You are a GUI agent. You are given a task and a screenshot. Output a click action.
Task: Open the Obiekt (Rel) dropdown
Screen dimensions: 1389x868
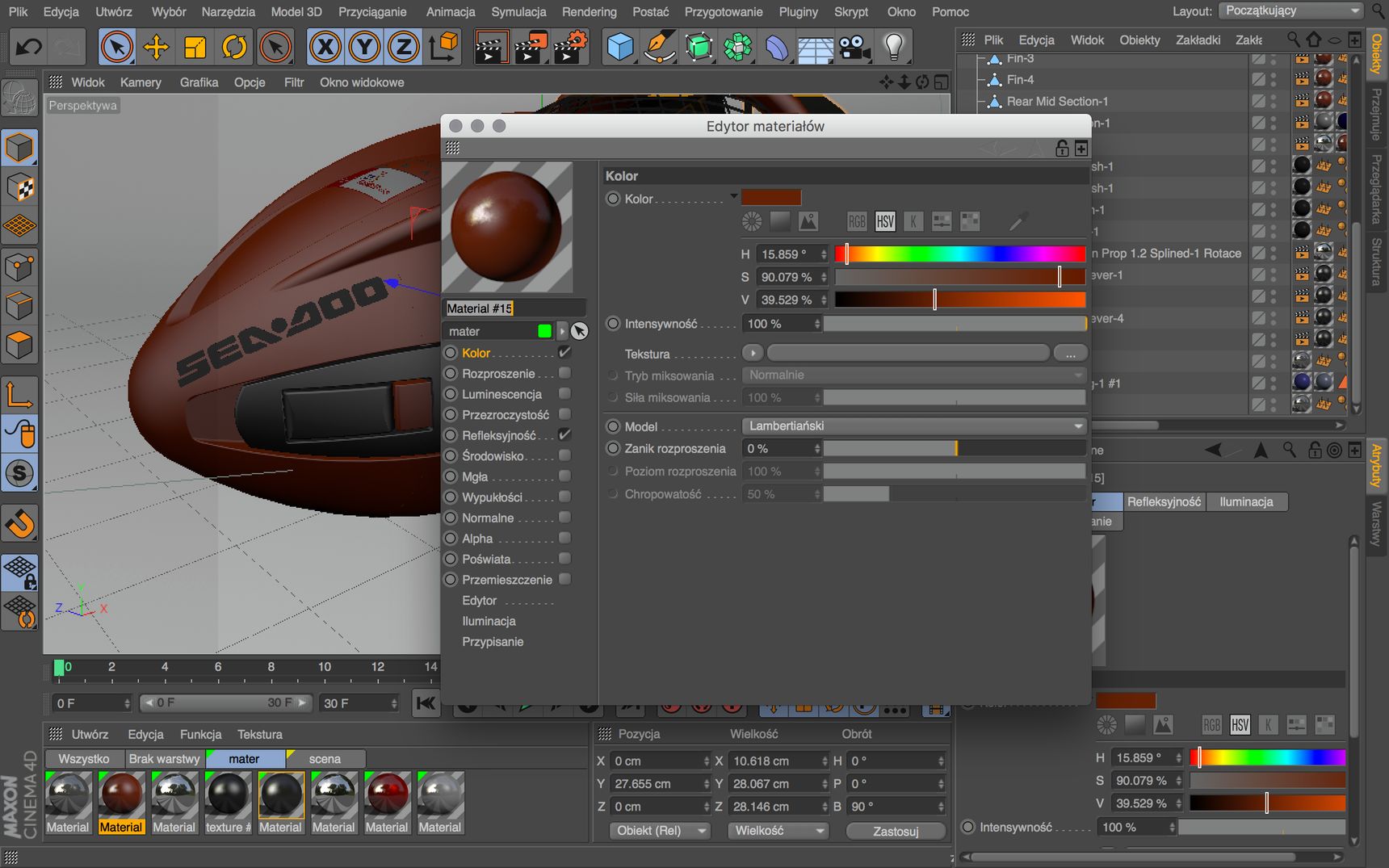(x=659, y=830)
